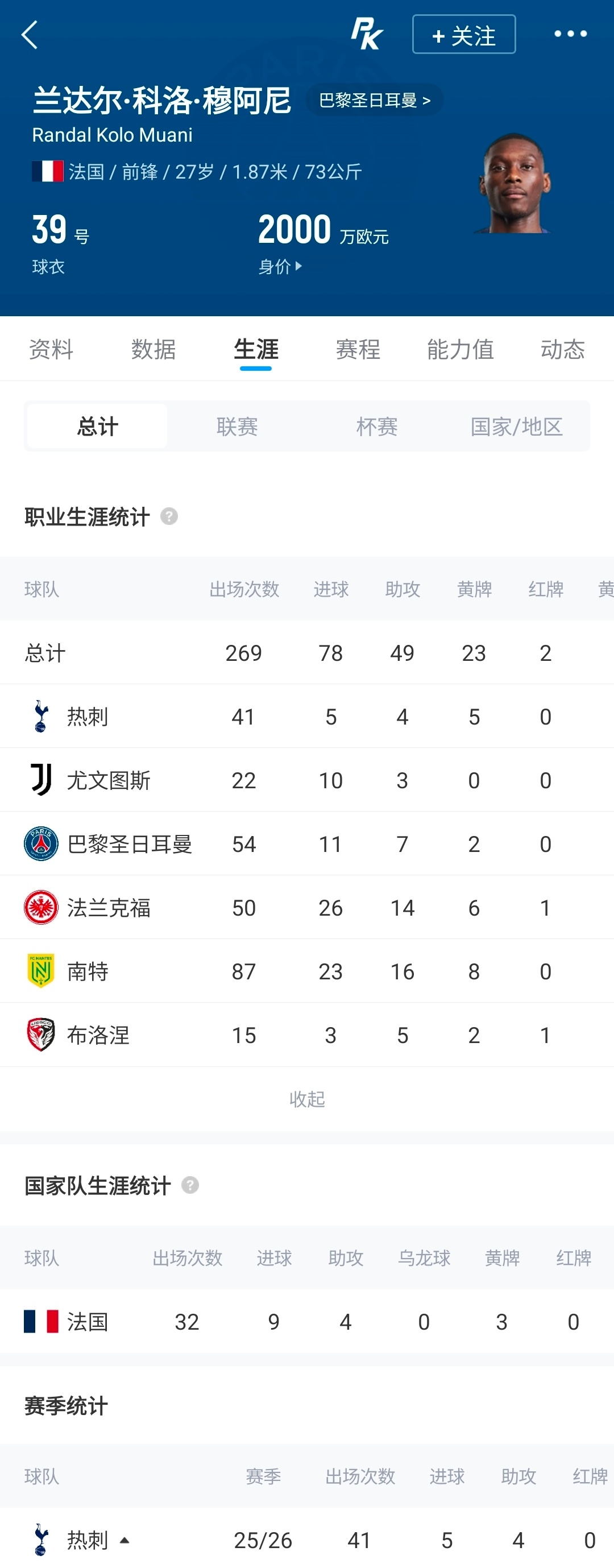Tap the PSG badge in career table
The height and width of the screenshot is (1568, 614).
41,843
